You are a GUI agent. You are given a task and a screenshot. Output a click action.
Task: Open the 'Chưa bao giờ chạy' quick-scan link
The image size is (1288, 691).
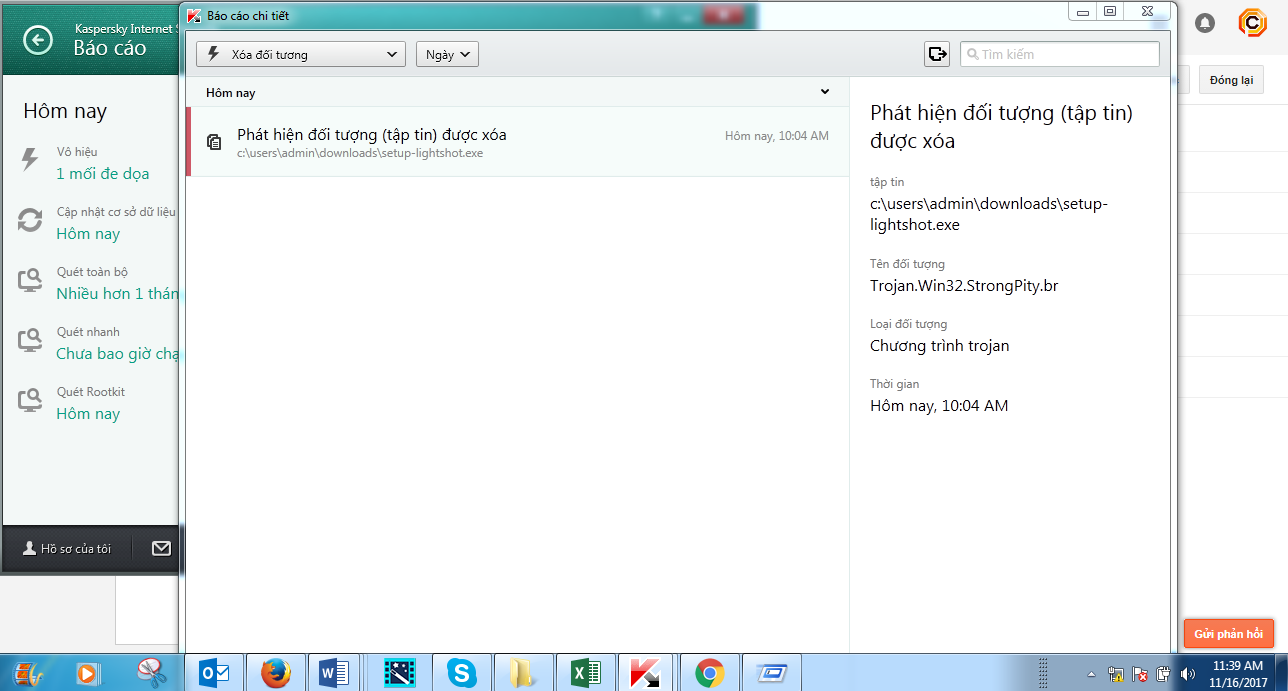pyautogui.click(x=117, y=353)
